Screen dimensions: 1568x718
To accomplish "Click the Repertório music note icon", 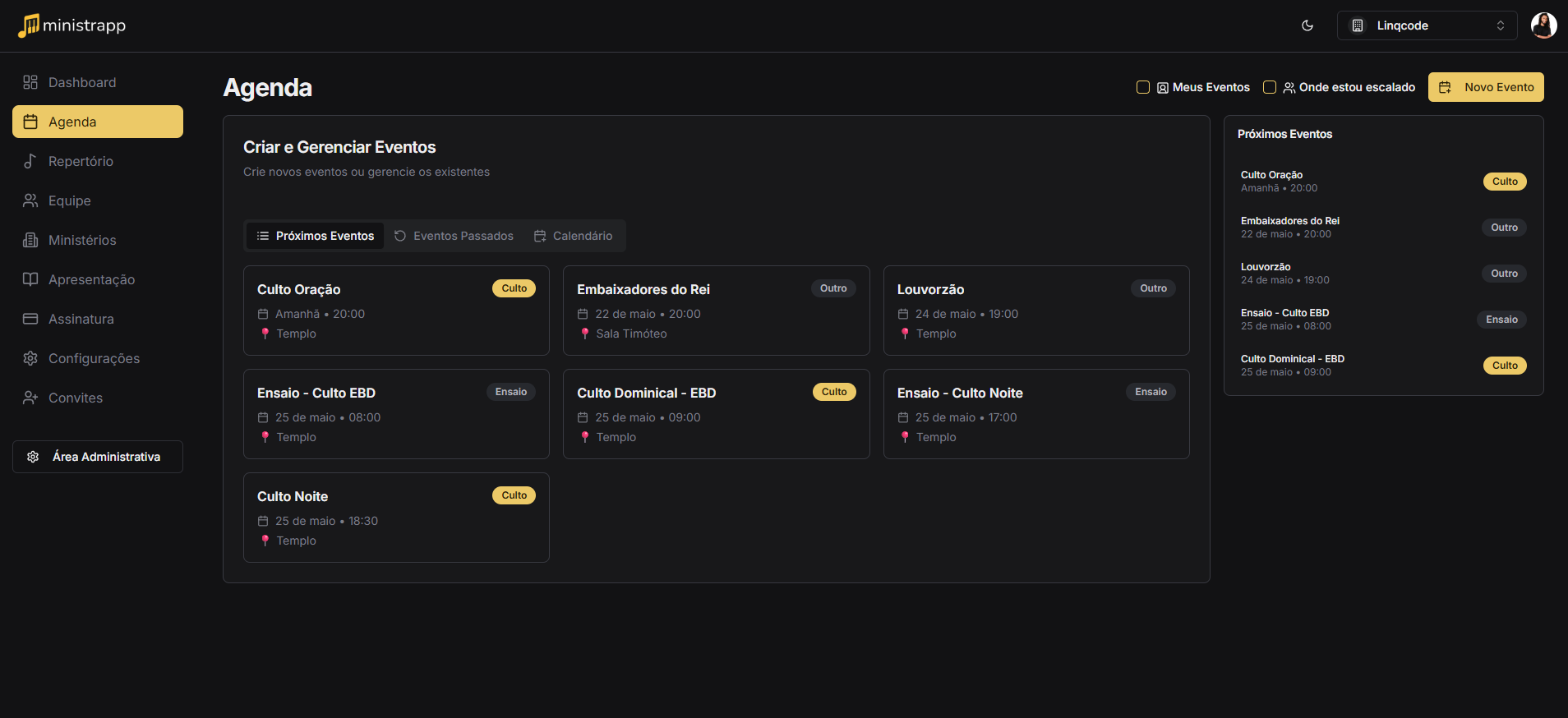I will [30, 161].
